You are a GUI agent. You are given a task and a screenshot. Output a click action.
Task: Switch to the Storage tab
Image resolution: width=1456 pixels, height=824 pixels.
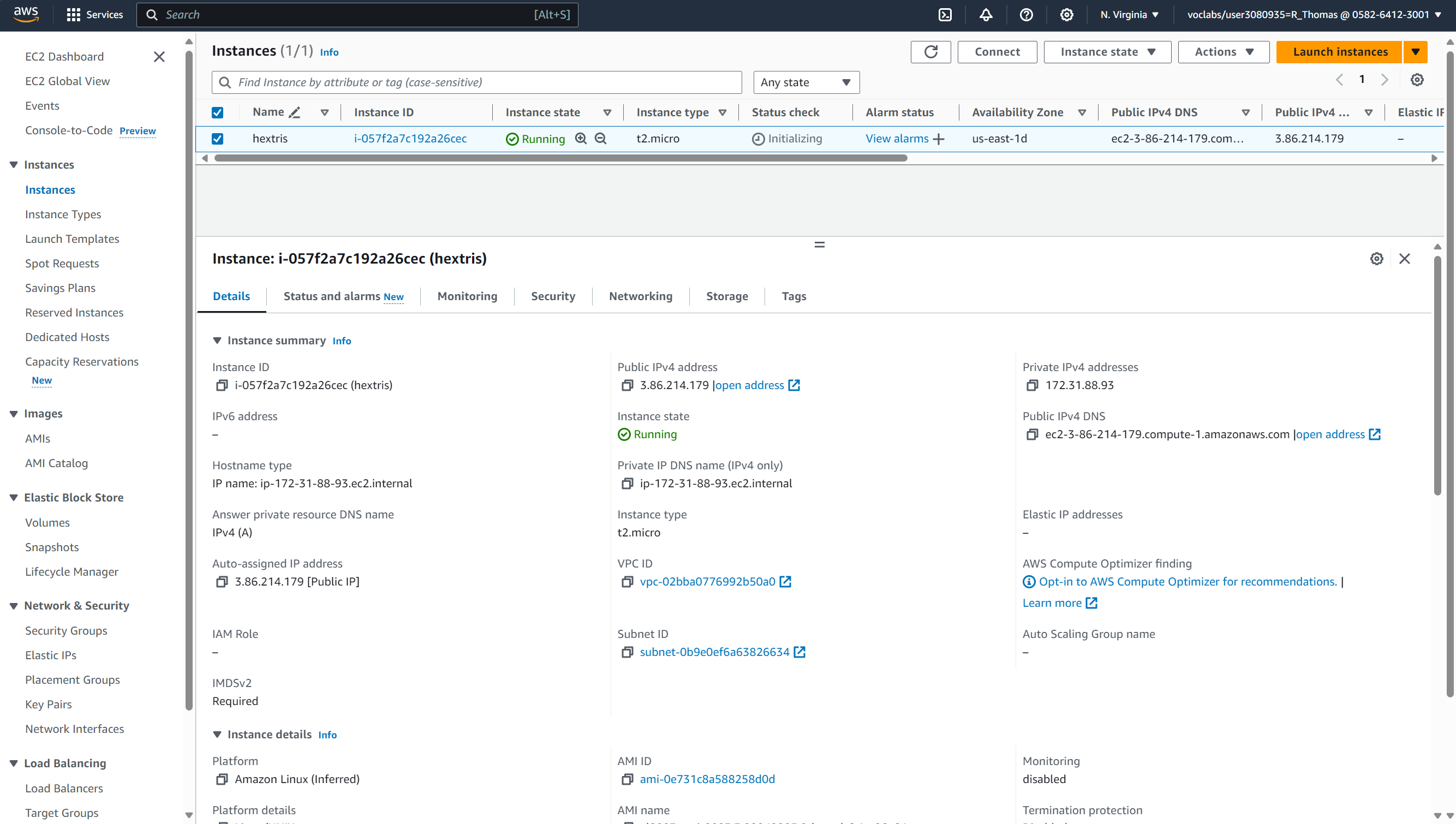click(726, 296)
